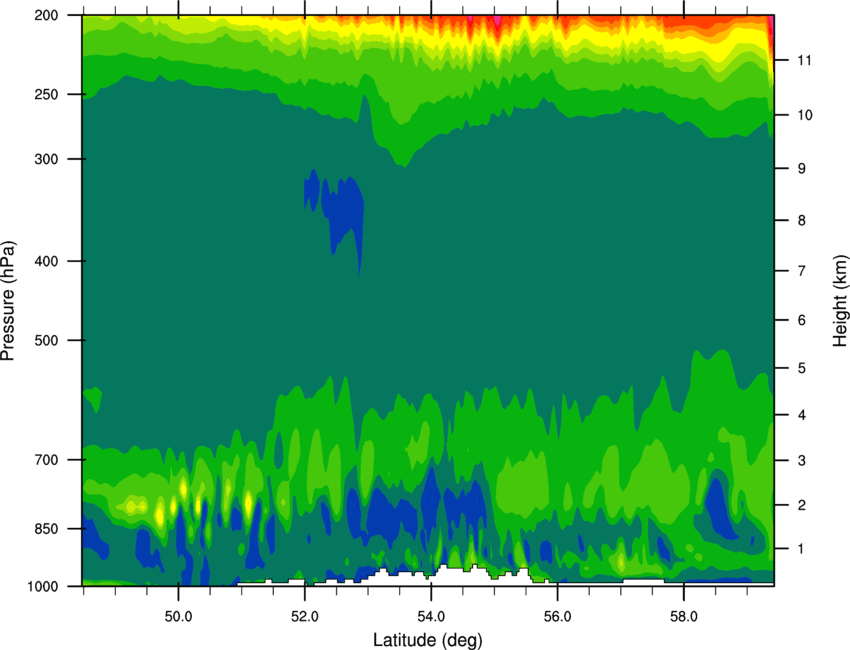Pick the 3 km height label

tap(802, 461)
